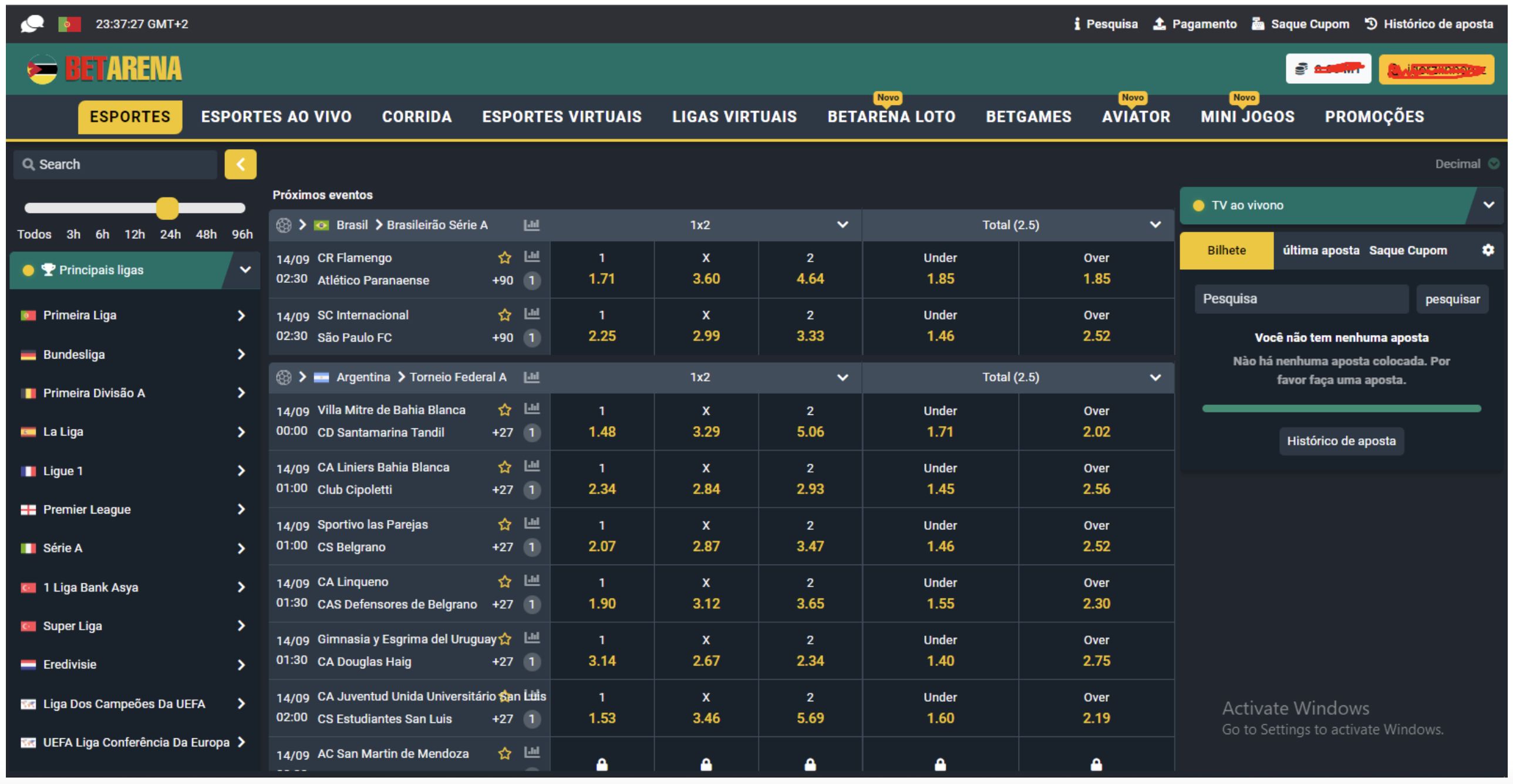The image size is (1513, 784).
Task: Open the 1x2 market dropdown for Torneio Federal A
Action: pyautogui.click(x=843, y=377)
